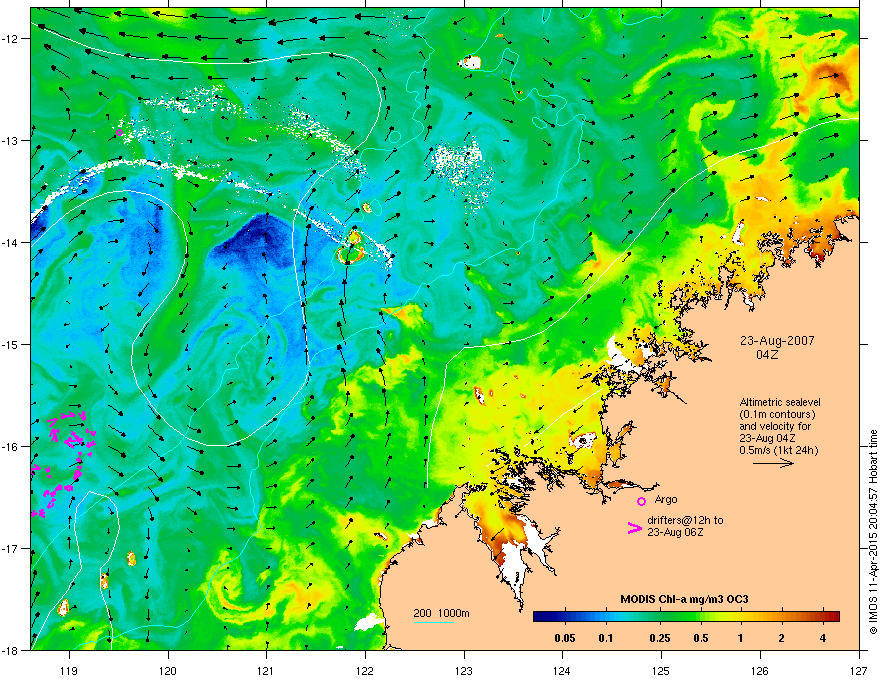This screenshot has width=880, height=680.
Task: Click the longitude axis label 124
Action: point(563,671)
